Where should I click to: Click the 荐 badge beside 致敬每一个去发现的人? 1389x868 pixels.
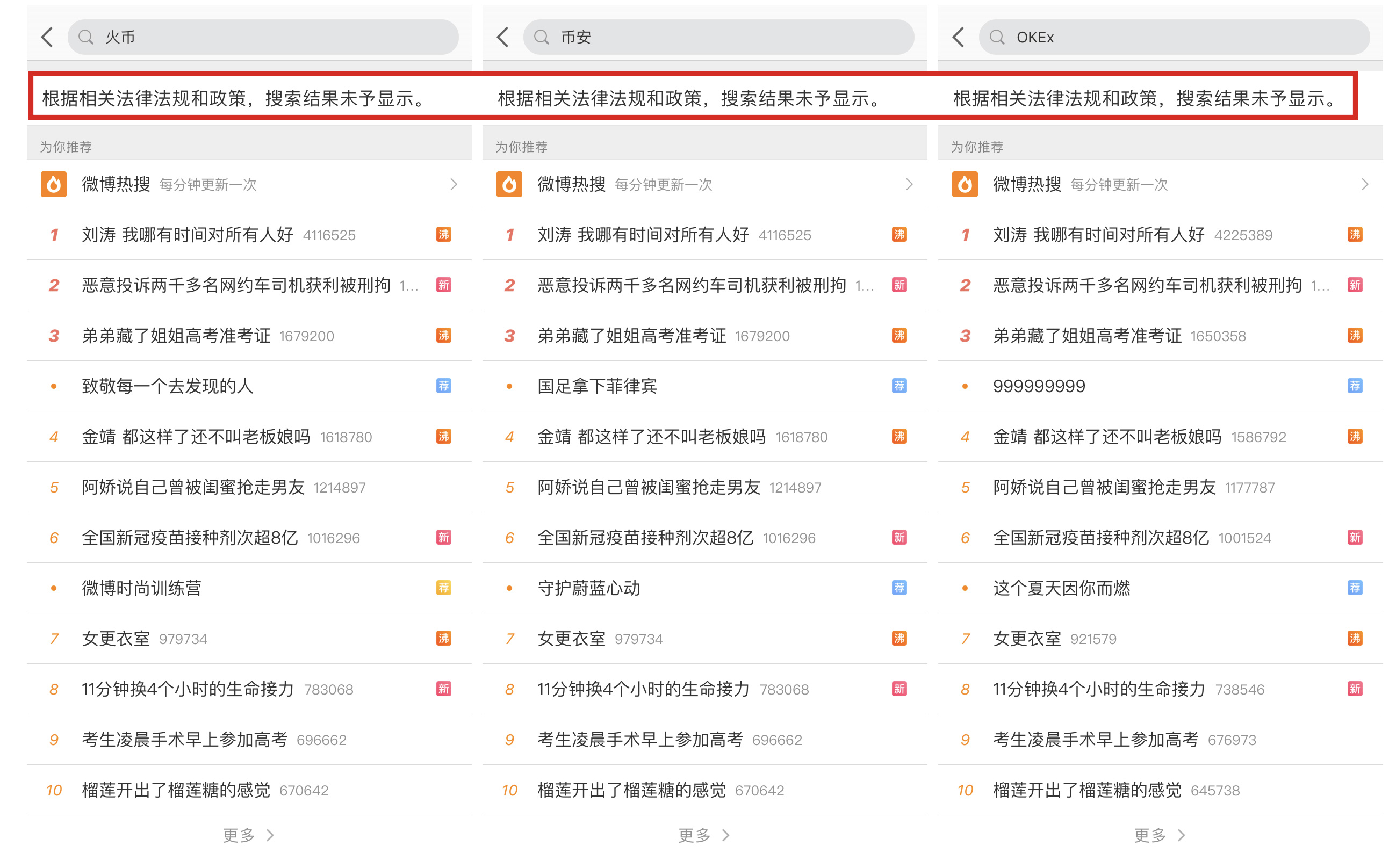point(443,386)
